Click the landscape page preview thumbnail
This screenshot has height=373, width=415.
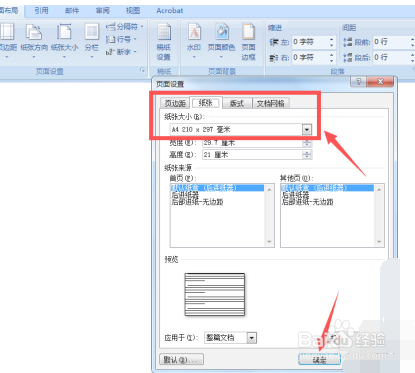(x=215, y=294)
